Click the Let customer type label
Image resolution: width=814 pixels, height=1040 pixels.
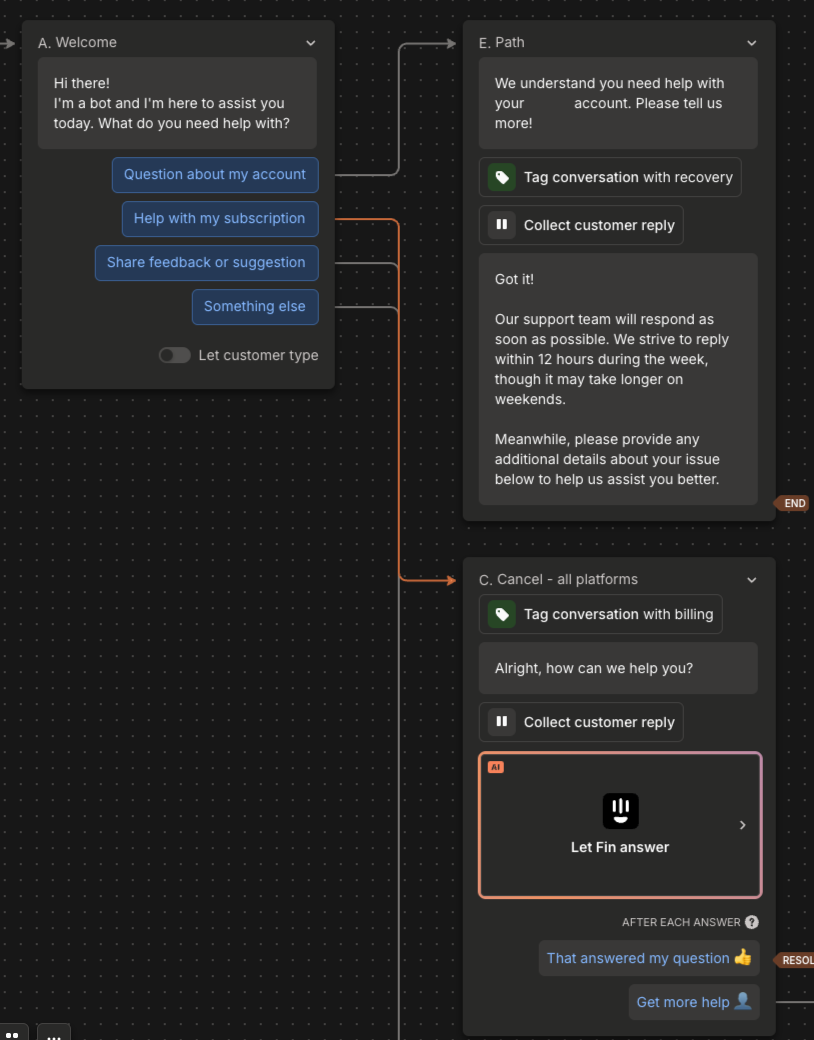click(x=258, y=356)
